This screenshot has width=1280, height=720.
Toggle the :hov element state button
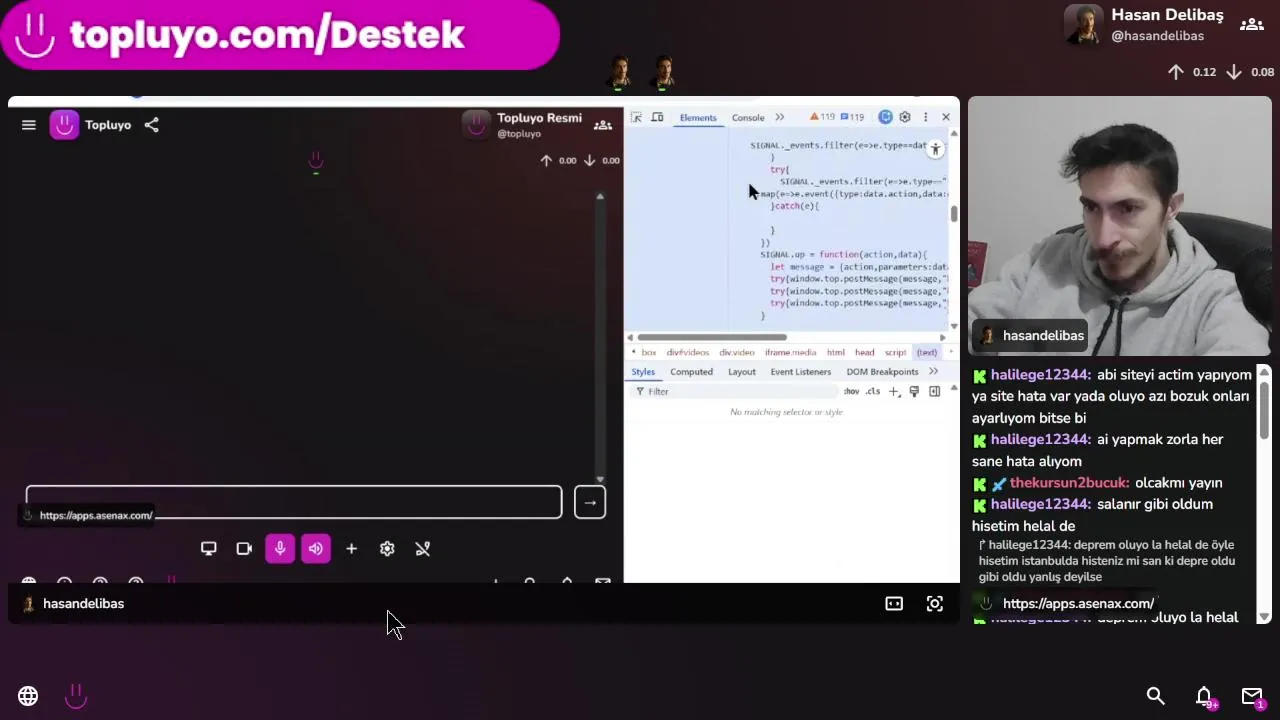851,391
